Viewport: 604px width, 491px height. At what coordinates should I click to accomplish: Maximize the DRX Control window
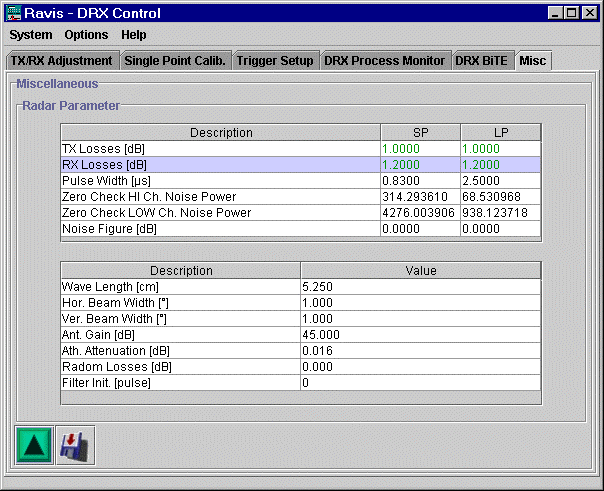point(572,13)
